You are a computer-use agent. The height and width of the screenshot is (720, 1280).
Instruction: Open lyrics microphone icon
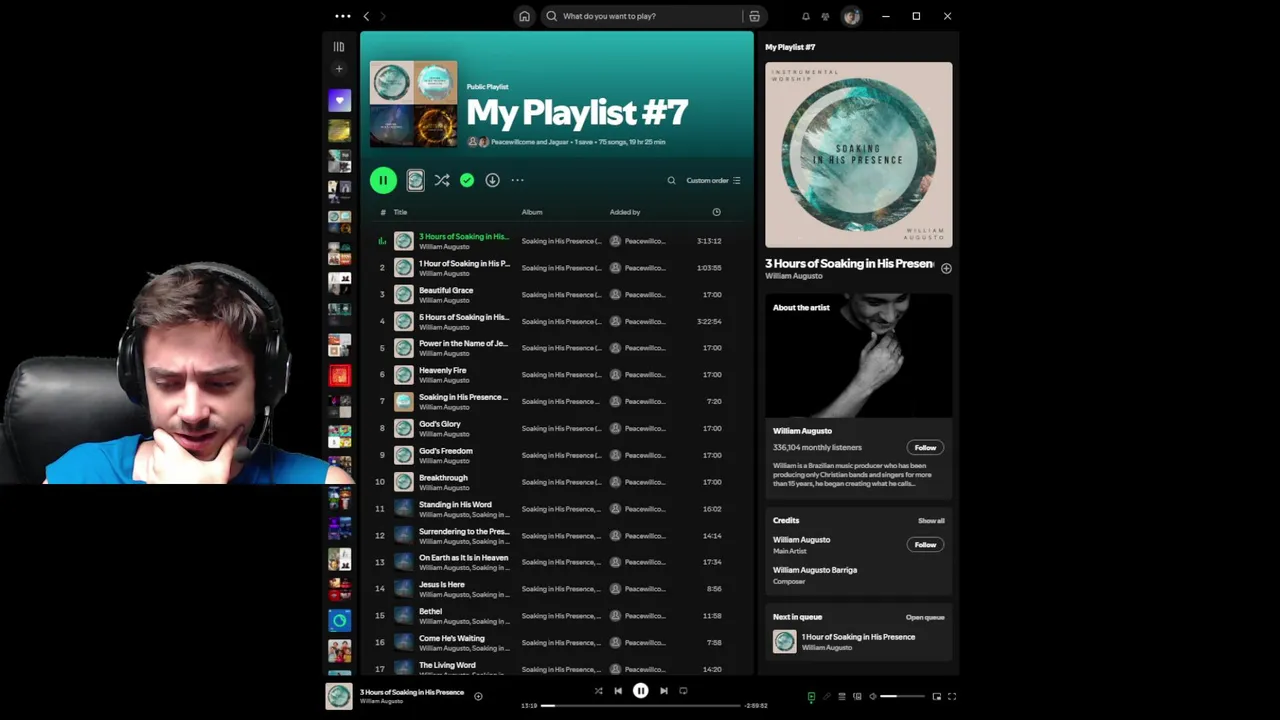[x=826, y=697]
